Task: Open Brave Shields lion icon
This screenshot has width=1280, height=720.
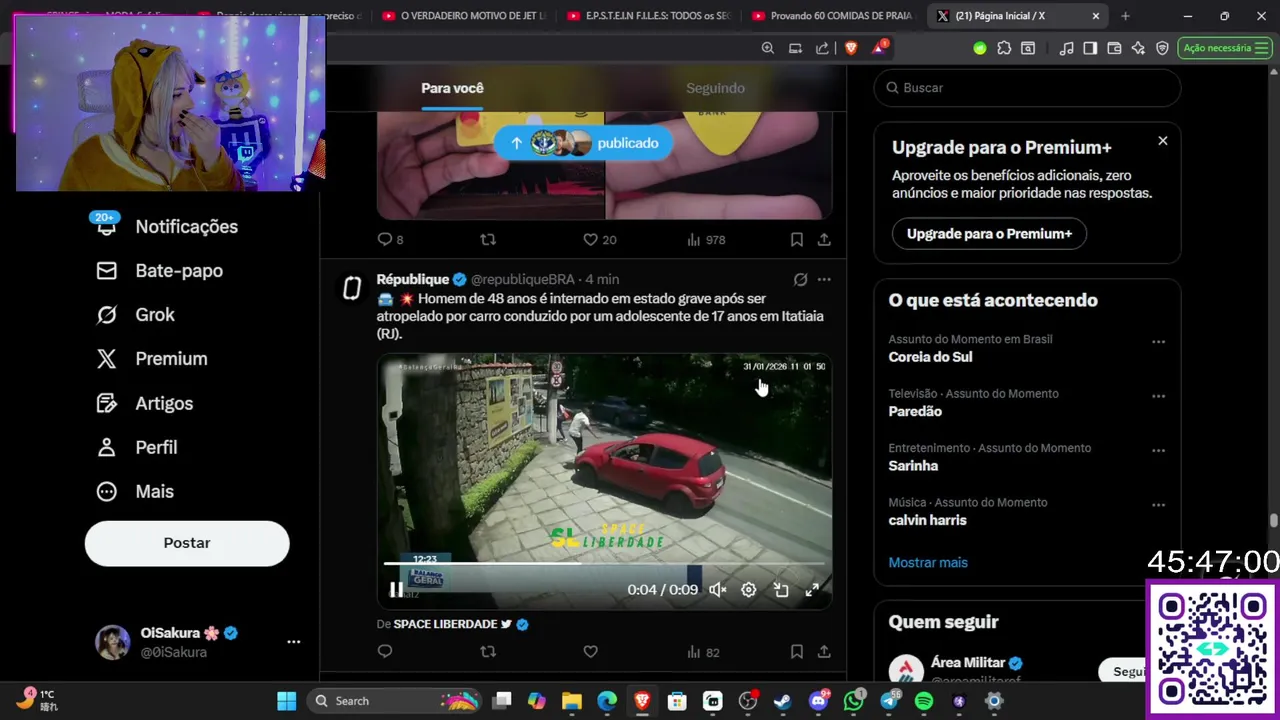Action: [851, 48]
